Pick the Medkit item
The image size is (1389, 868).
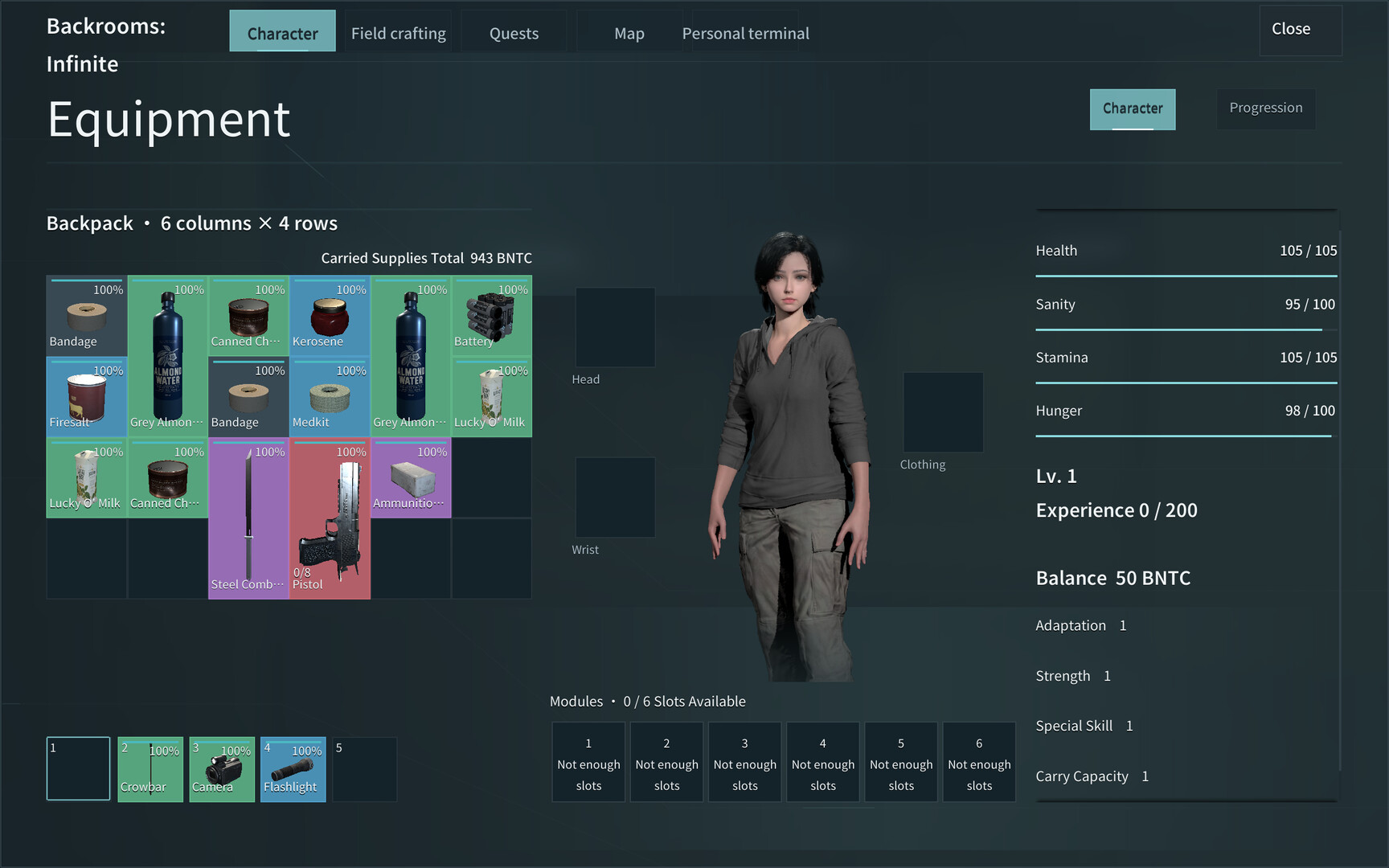(x=330, y=397)
